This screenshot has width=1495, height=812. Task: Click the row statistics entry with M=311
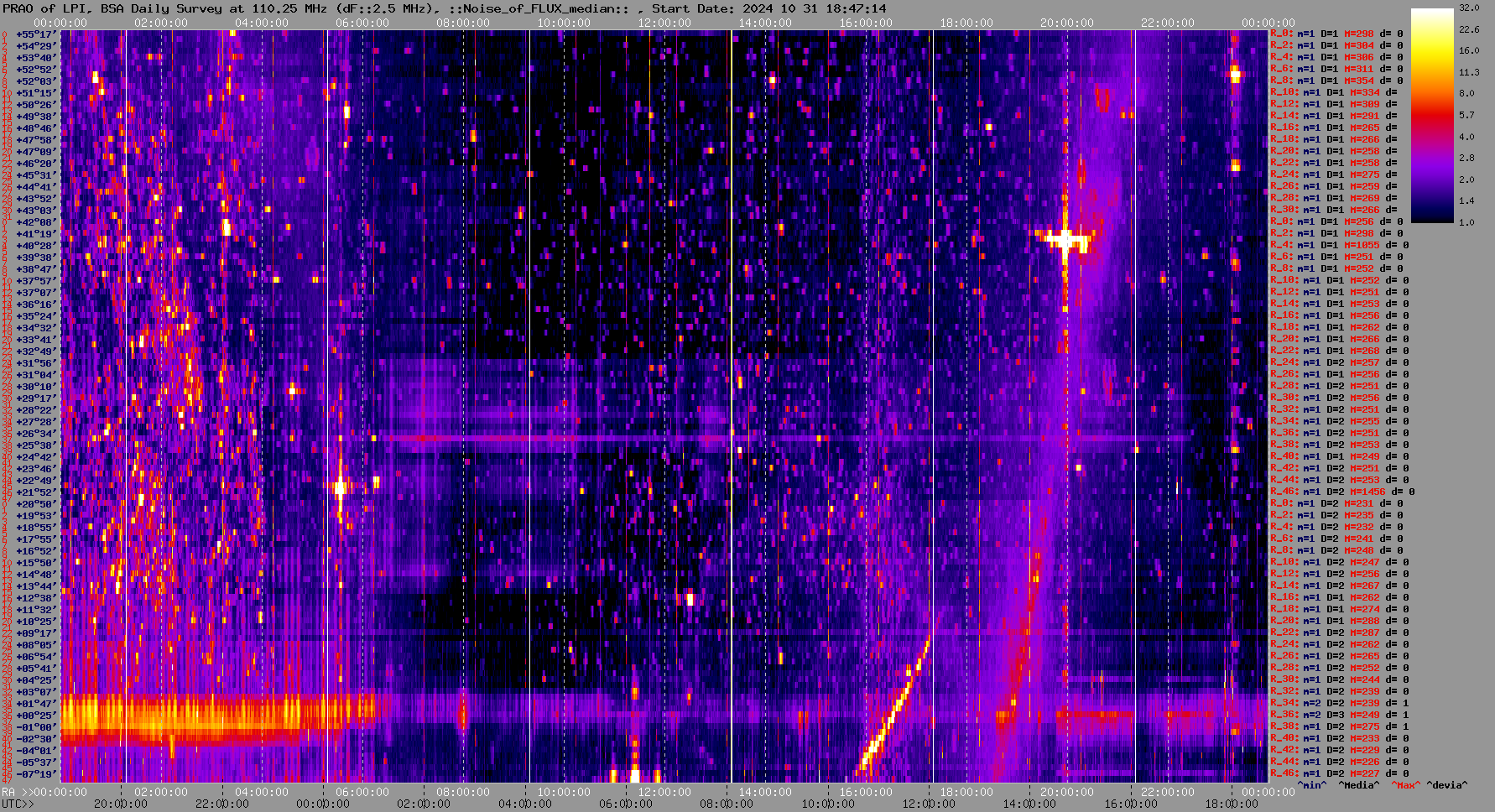point(1336,69)
